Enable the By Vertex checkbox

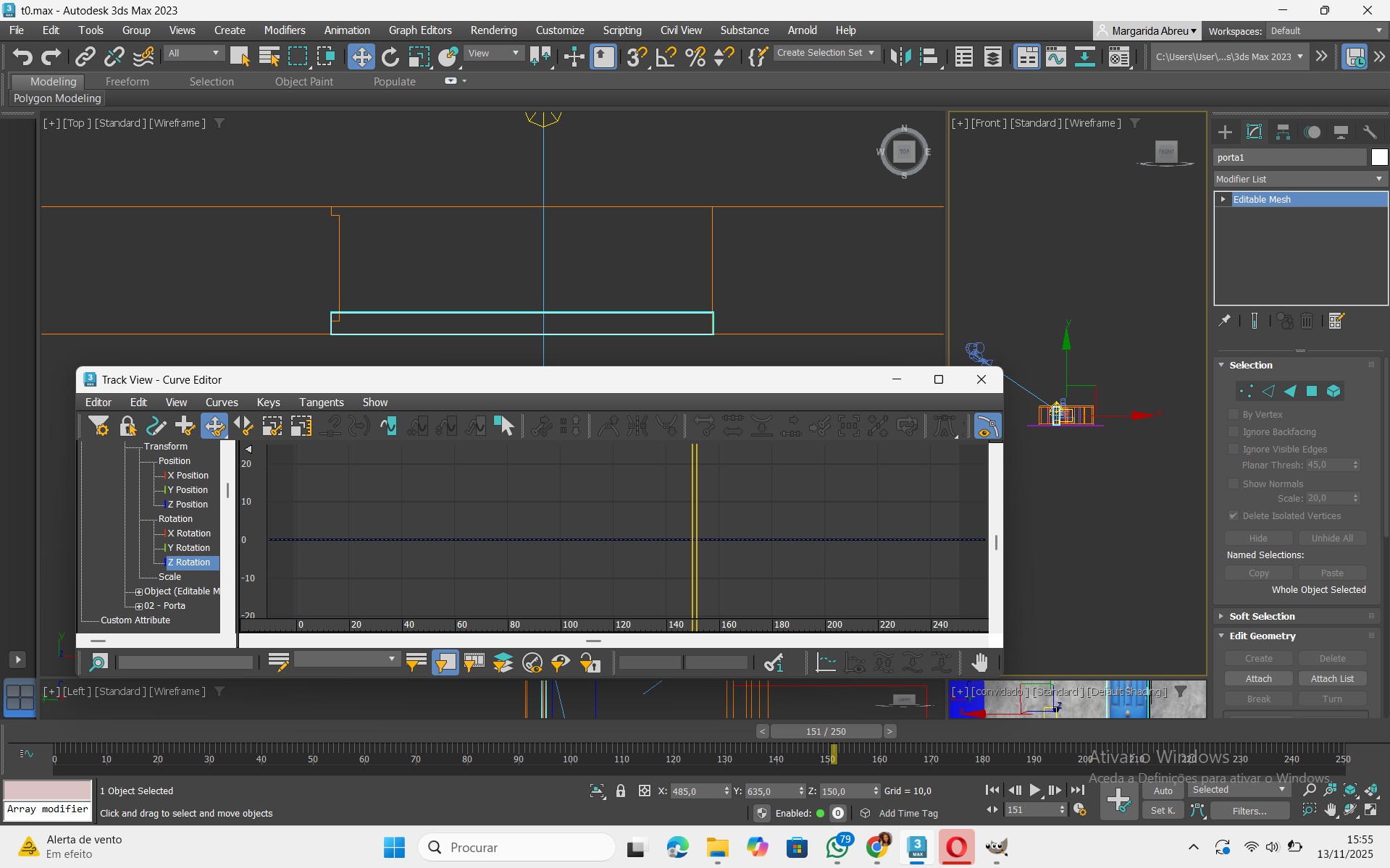(x=1234, y=414)
